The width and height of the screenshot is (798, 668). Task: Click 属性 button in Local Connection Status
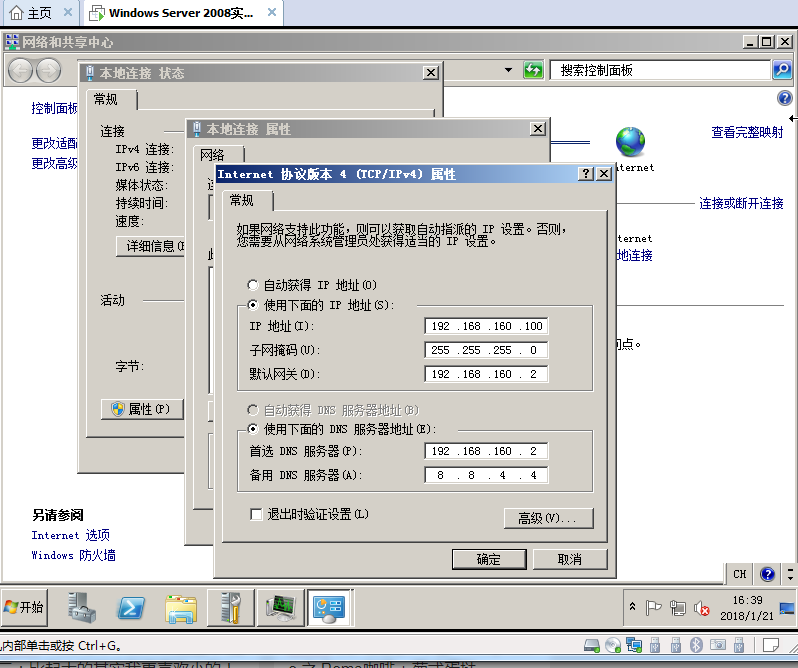[142, 409]
